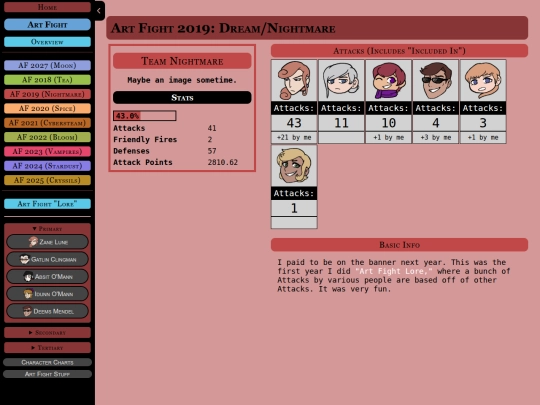This screenshot has width=540, height=405.
Task: Click the attack count 43
Action: [x=294, y=123]
